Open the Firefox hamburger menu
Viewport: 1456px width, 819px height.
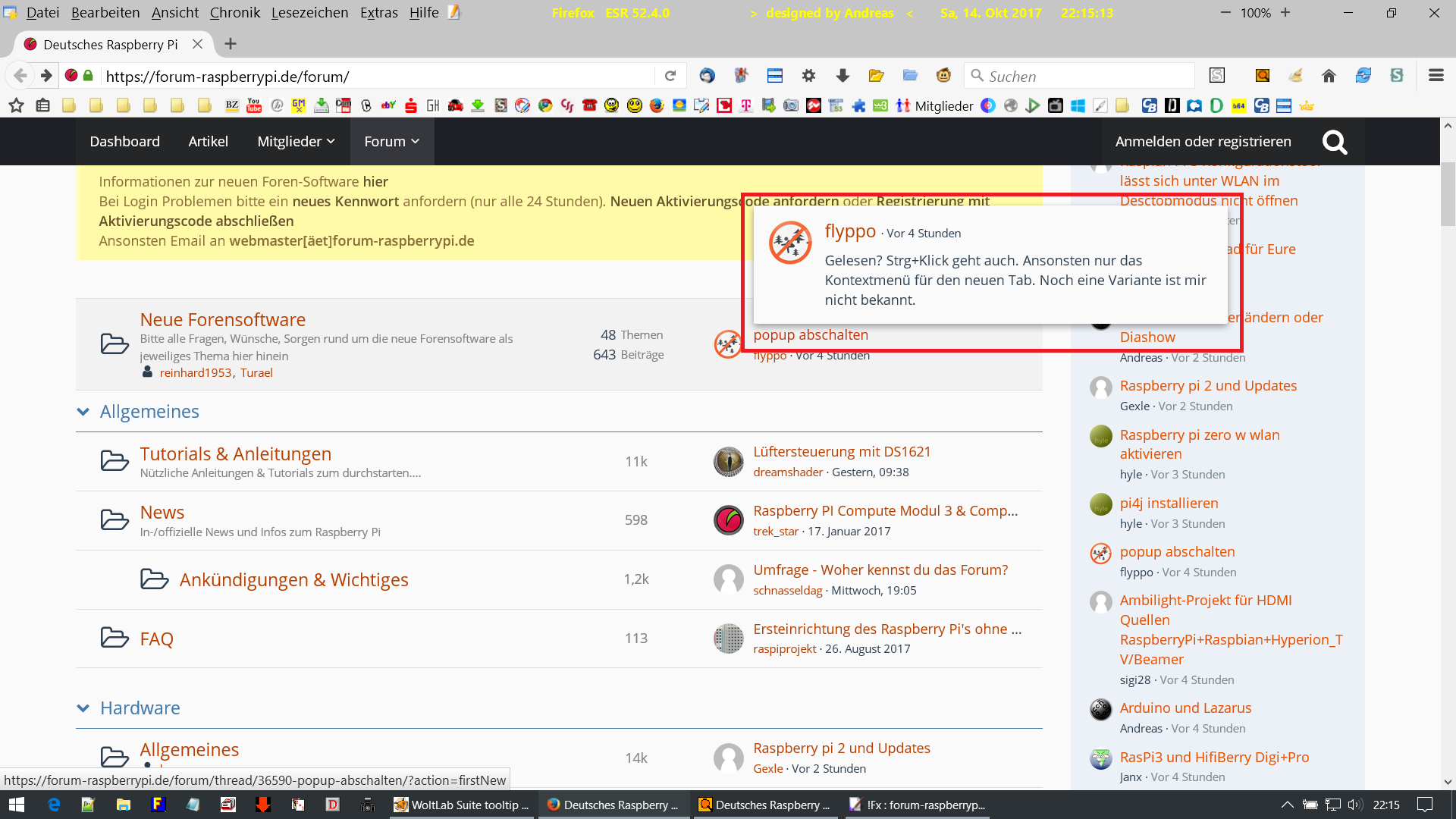coord(1436,75)
